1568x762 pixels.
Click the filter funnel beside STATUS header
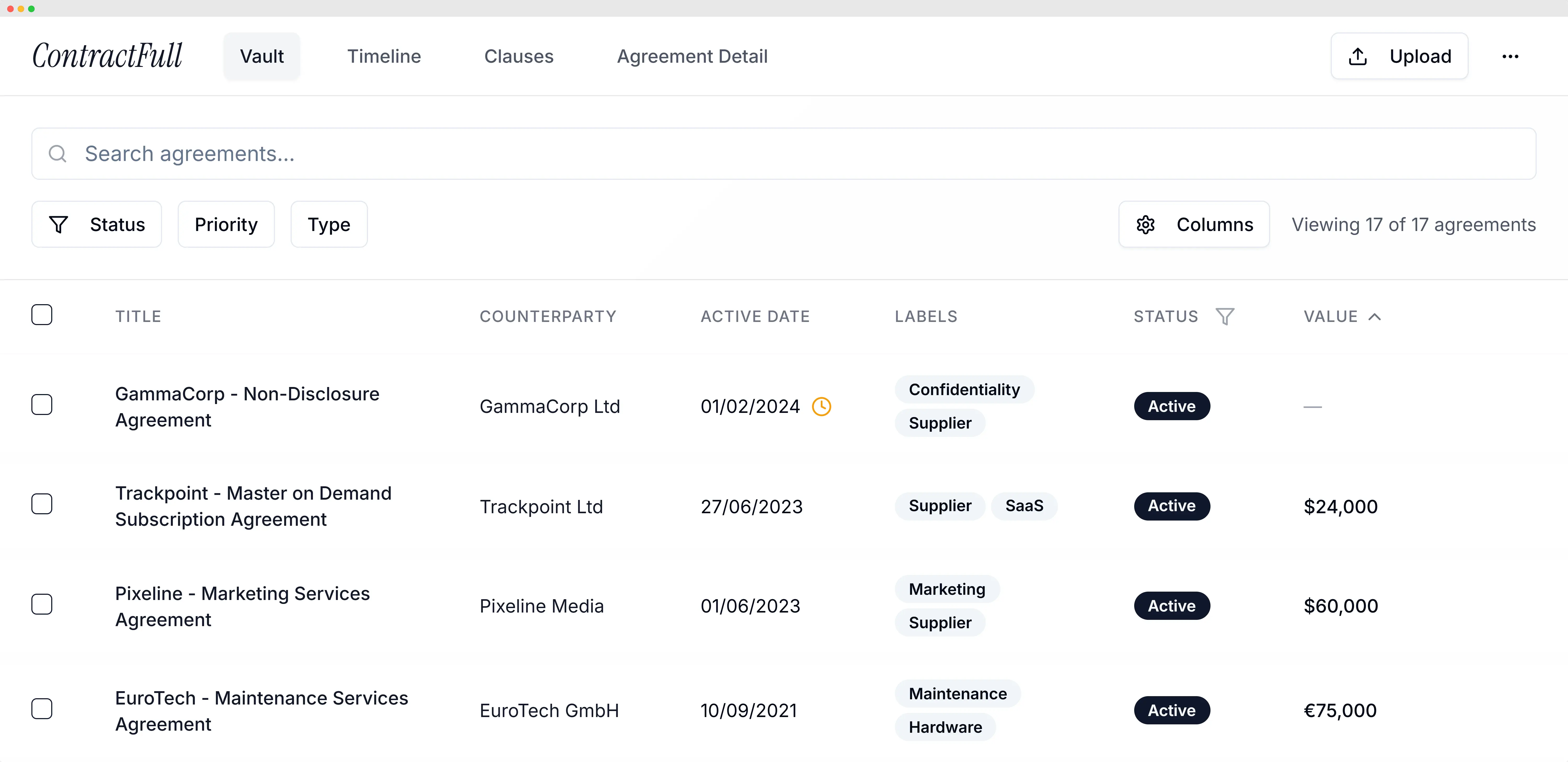pos(1225,316)
